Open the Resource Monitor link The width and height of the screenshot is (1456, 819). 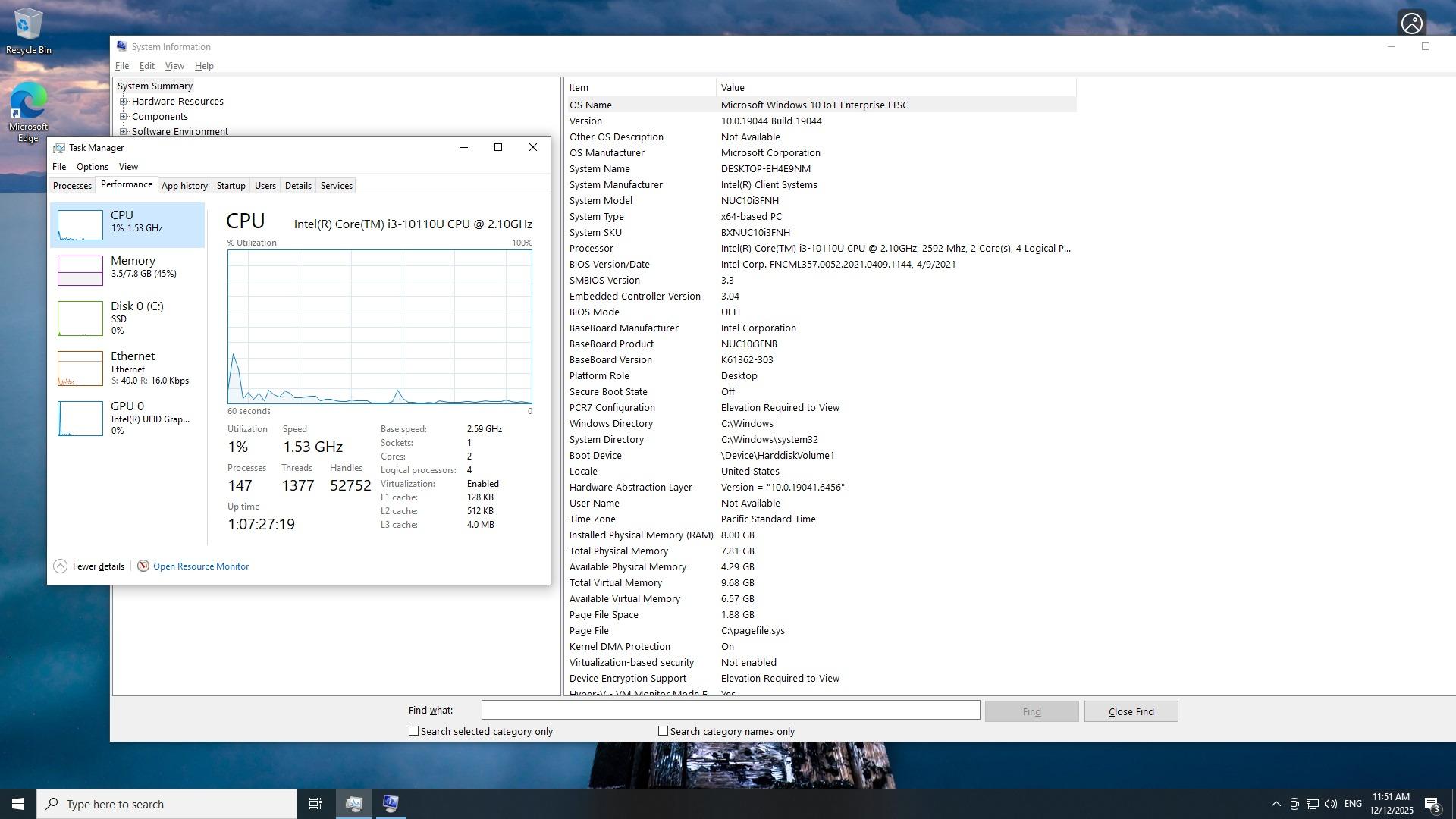click(201, 566)
